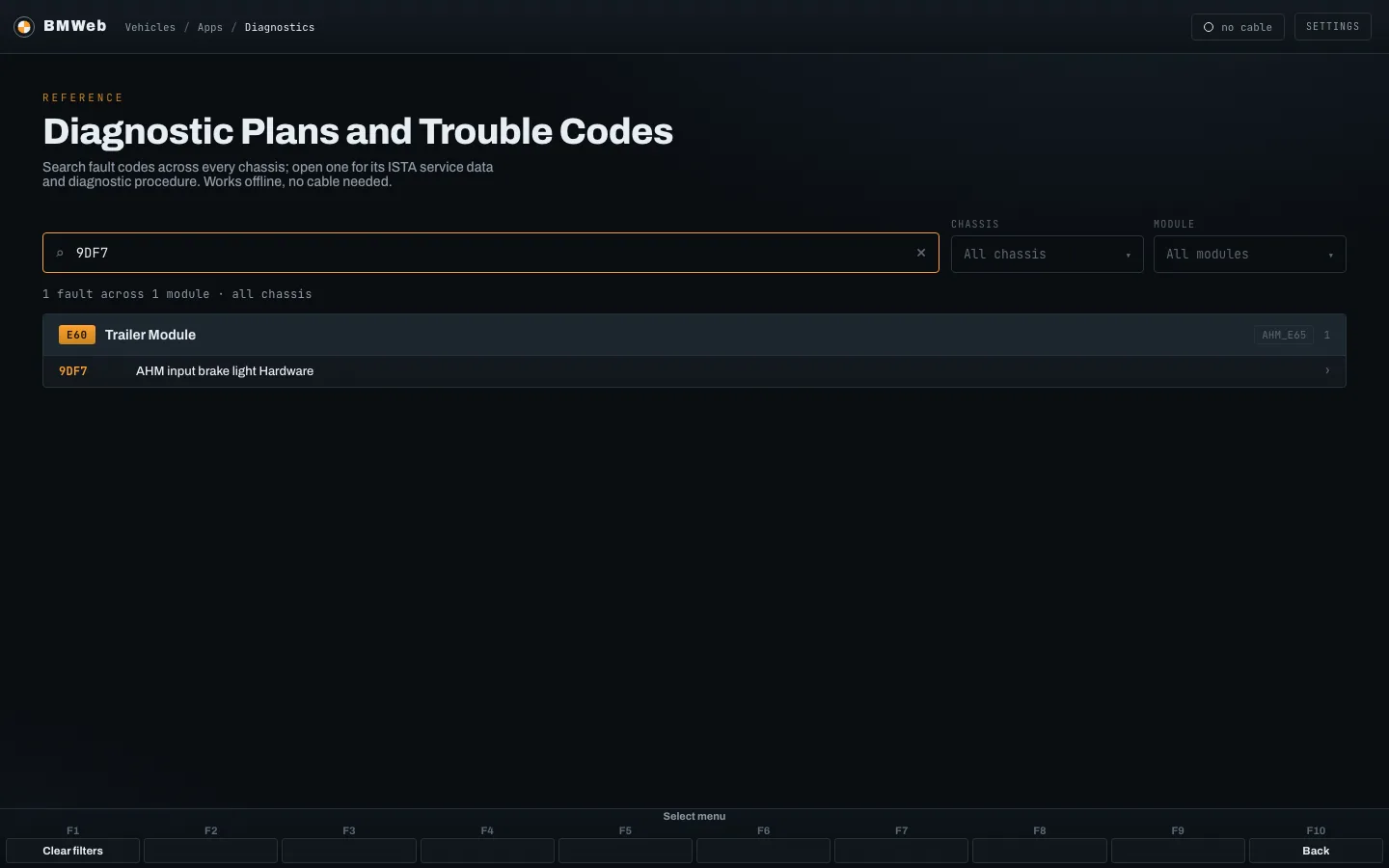
Task: Click the F10 Back button
Action: (x=1316, y=851)
